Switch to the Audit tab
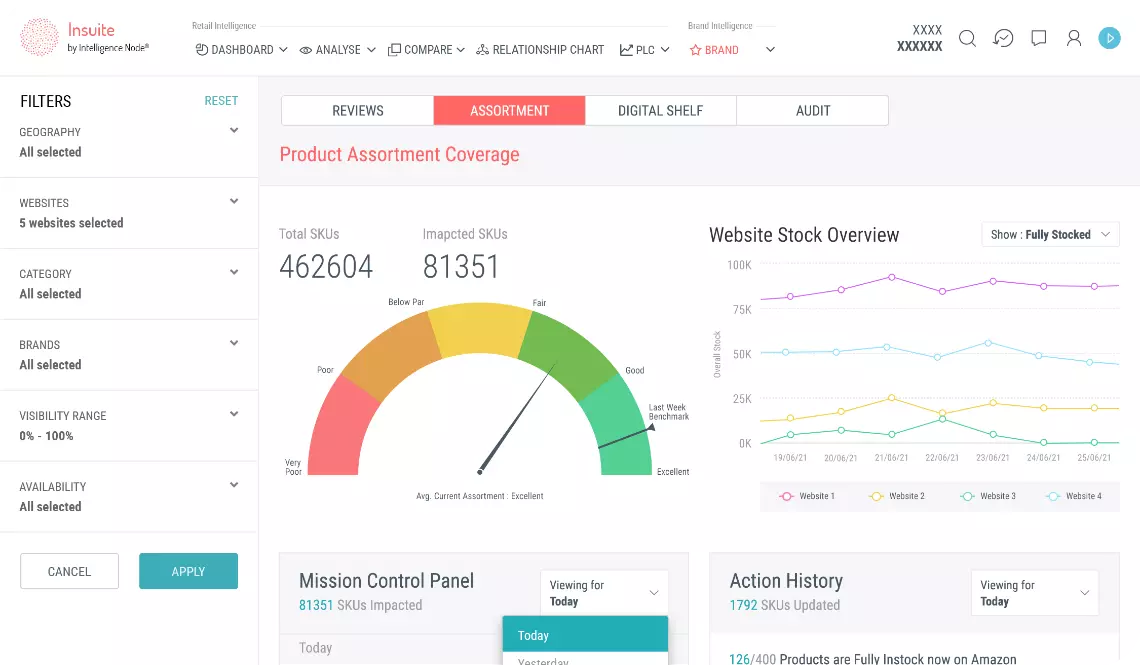 (813, 110)
